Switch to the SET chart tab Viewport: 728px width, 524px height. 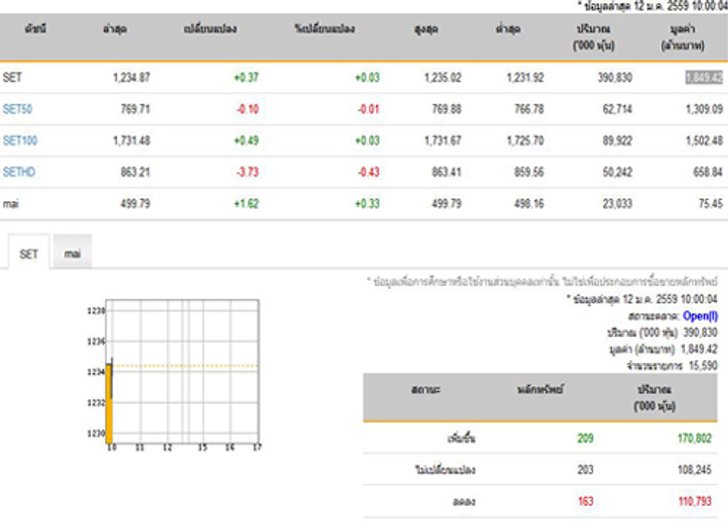[x=28, y=253]
